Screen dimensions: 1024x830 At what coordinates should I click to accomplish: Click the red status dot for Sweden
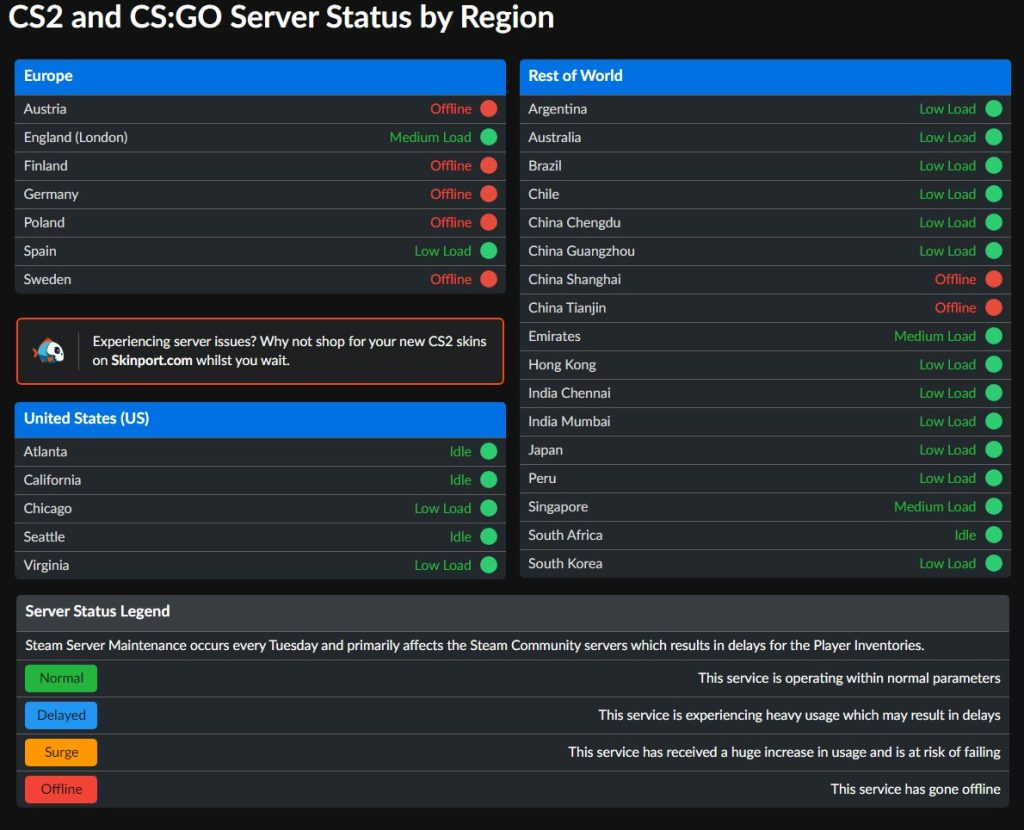[488, 279]
